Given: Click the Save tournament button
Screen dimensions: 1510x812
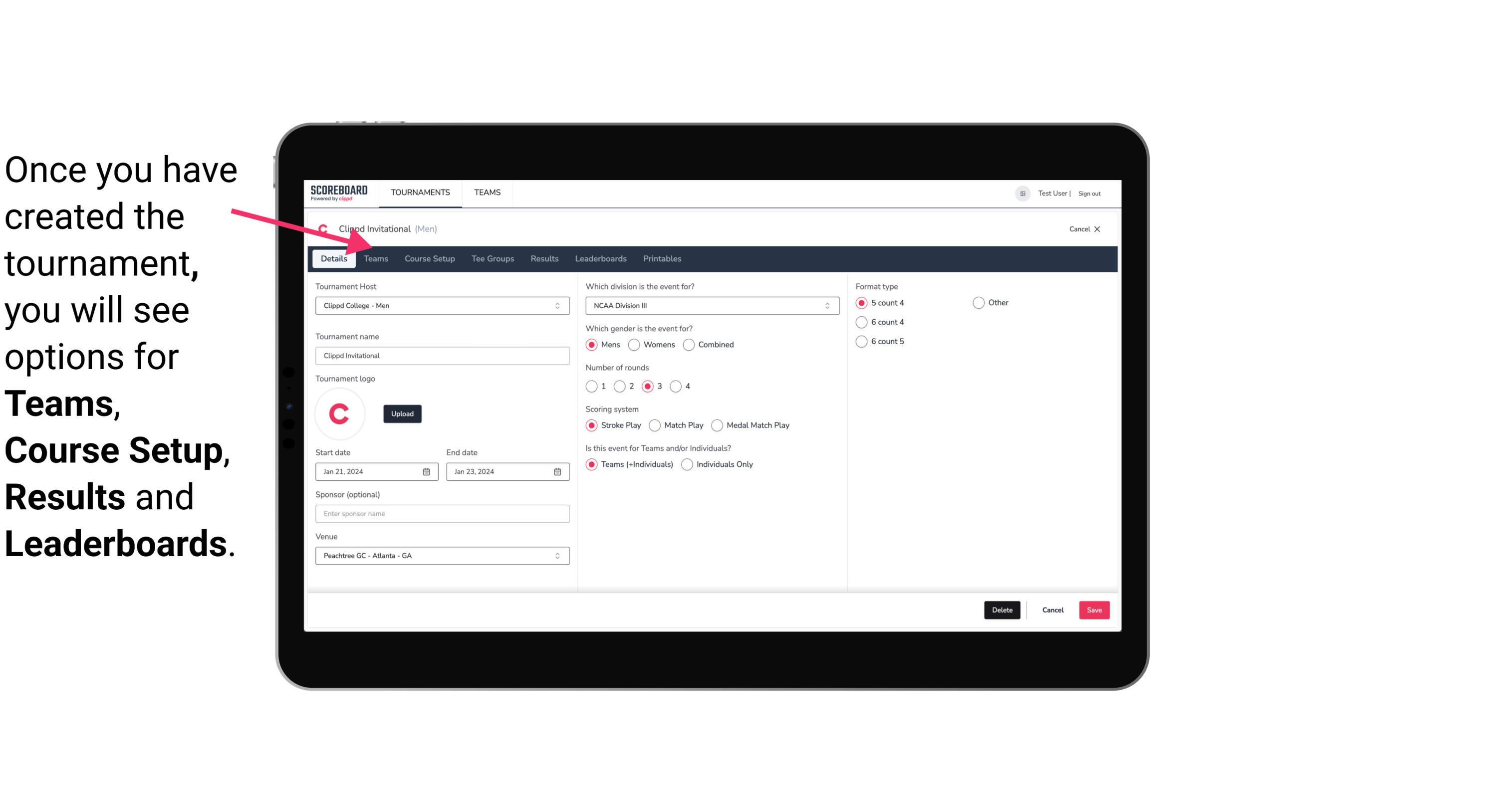Looking at the screenshot, I should 1094,609.
